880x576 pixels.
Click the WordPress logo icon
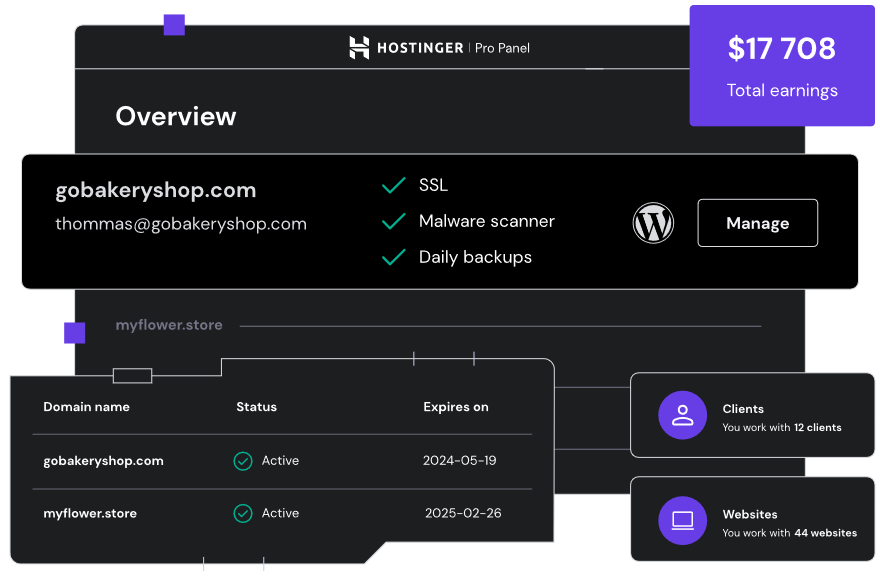(653, 223)
